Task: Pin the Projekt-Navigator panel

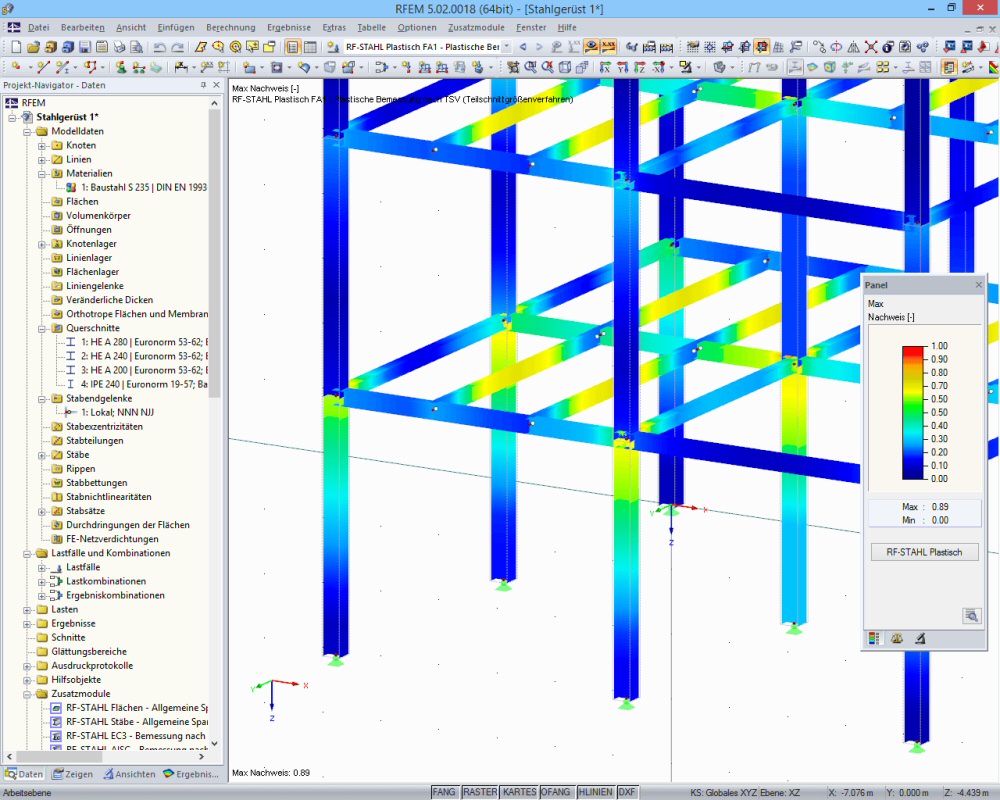Action: coord(203,85)
